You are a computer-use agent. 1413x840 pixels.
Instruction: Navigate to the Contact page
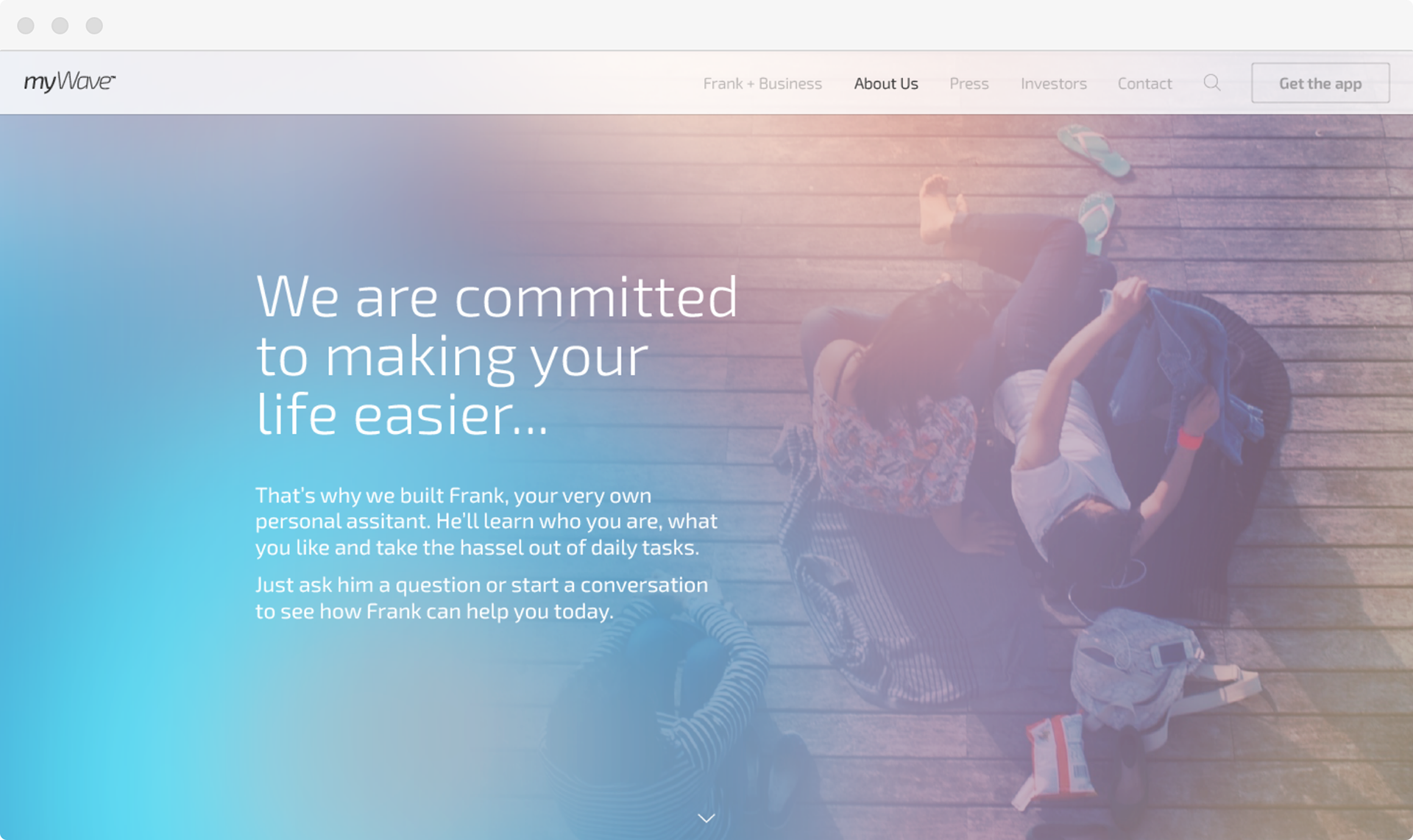coord(1145,84)
